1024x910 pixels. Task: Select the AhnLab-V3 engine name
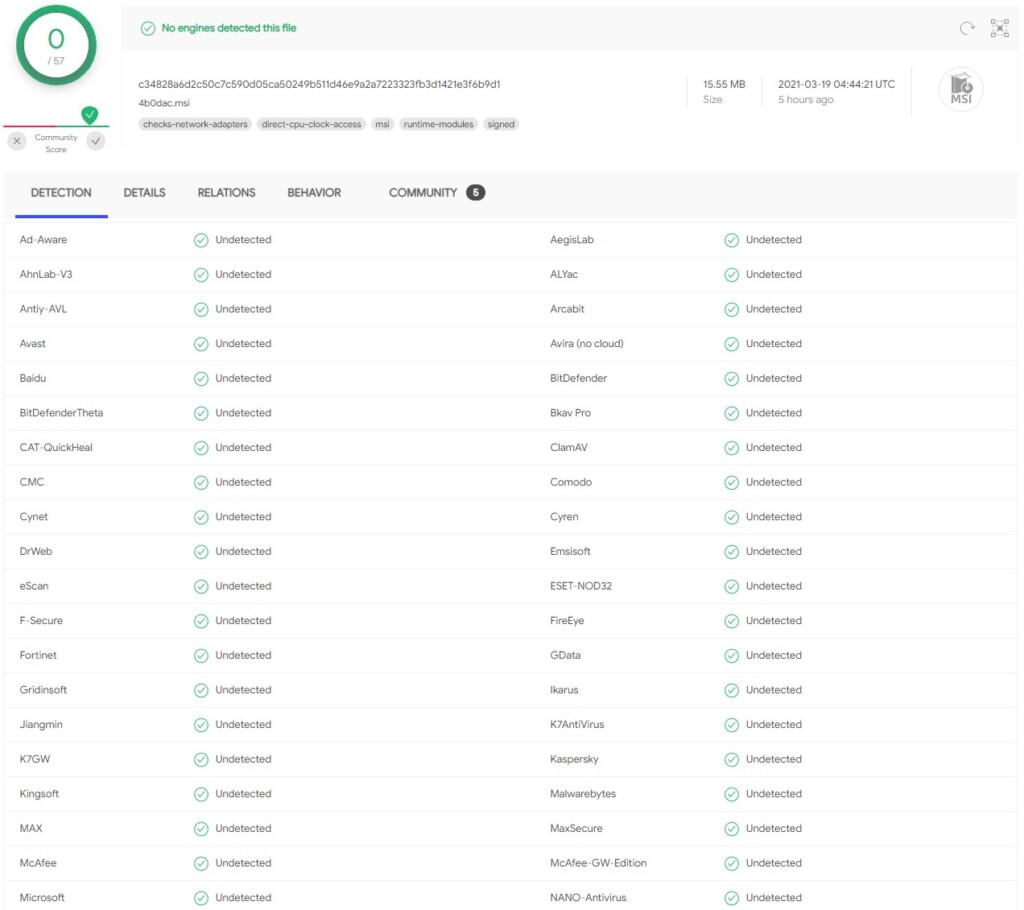click(46, 274)
